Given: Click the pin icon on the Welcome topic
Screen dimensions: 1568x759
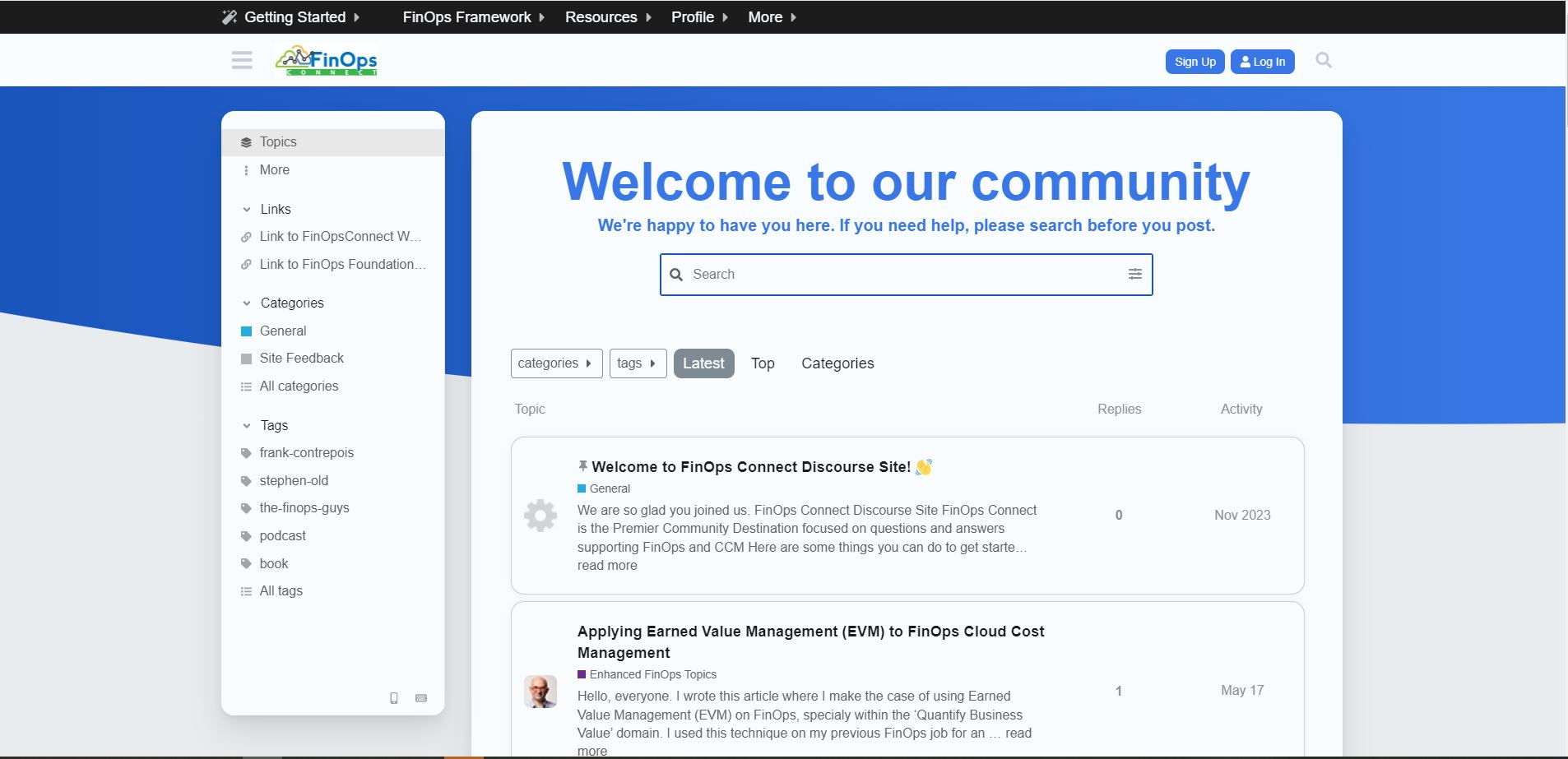Looking at the screenshot, I should pyautogui.click(x=582, y=465).
